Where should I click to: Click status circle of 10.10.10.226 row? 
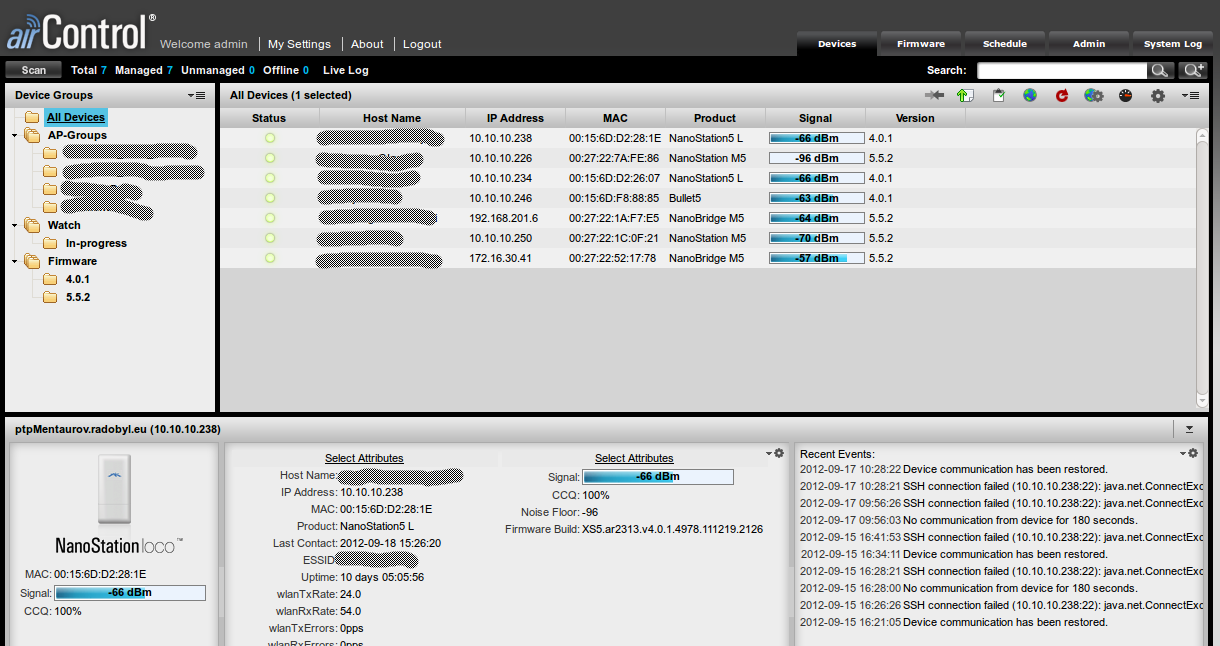pyautogui.click(x=270, y=158)
